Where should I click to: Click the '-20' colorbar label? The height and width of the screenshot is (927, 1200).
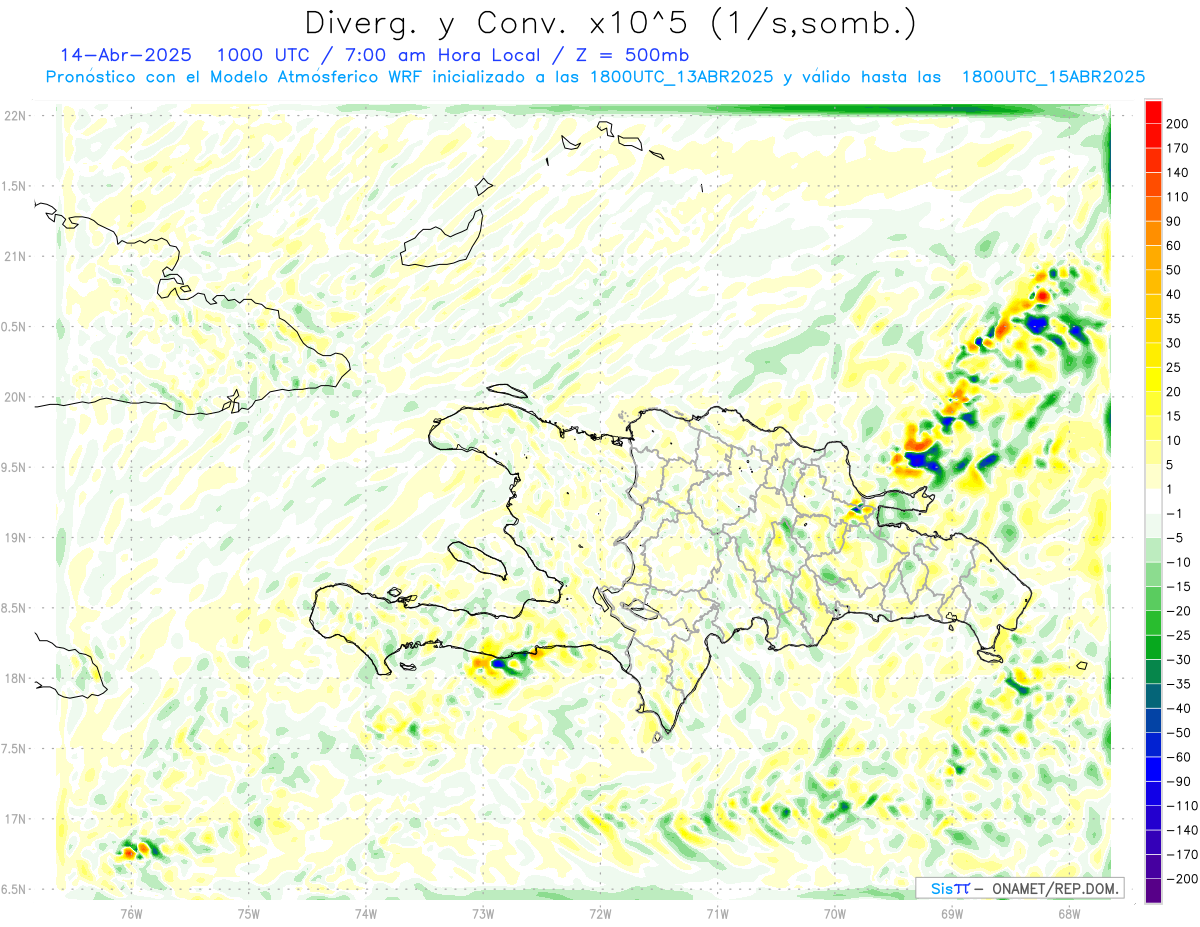(x=1178, y=611)
